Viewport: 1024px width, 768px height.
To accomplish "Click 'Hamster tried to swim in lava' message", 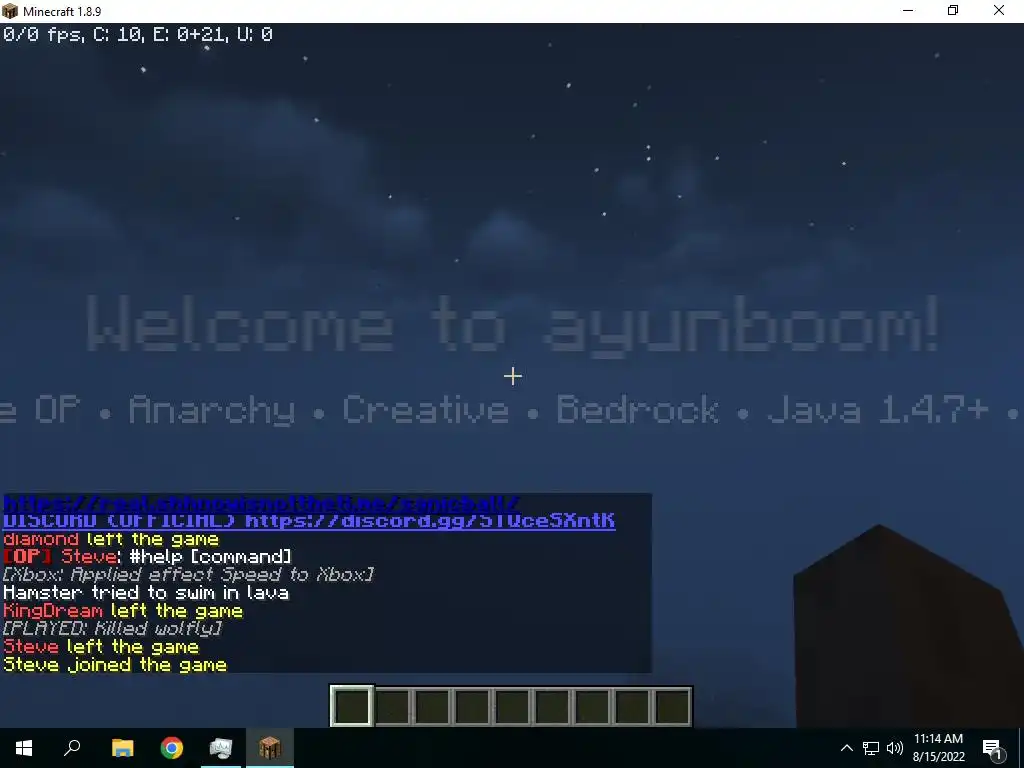I will tap(146, 593).
